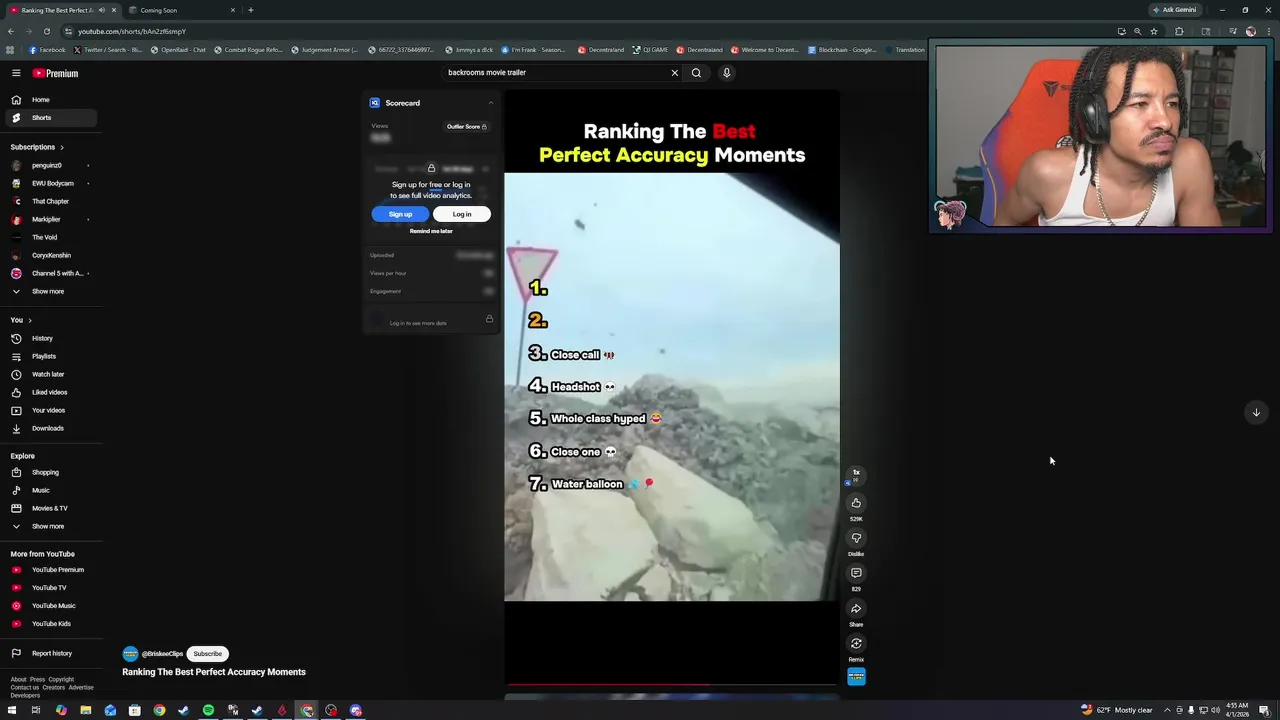Click the YouTube Premium logo

point(55,73)
